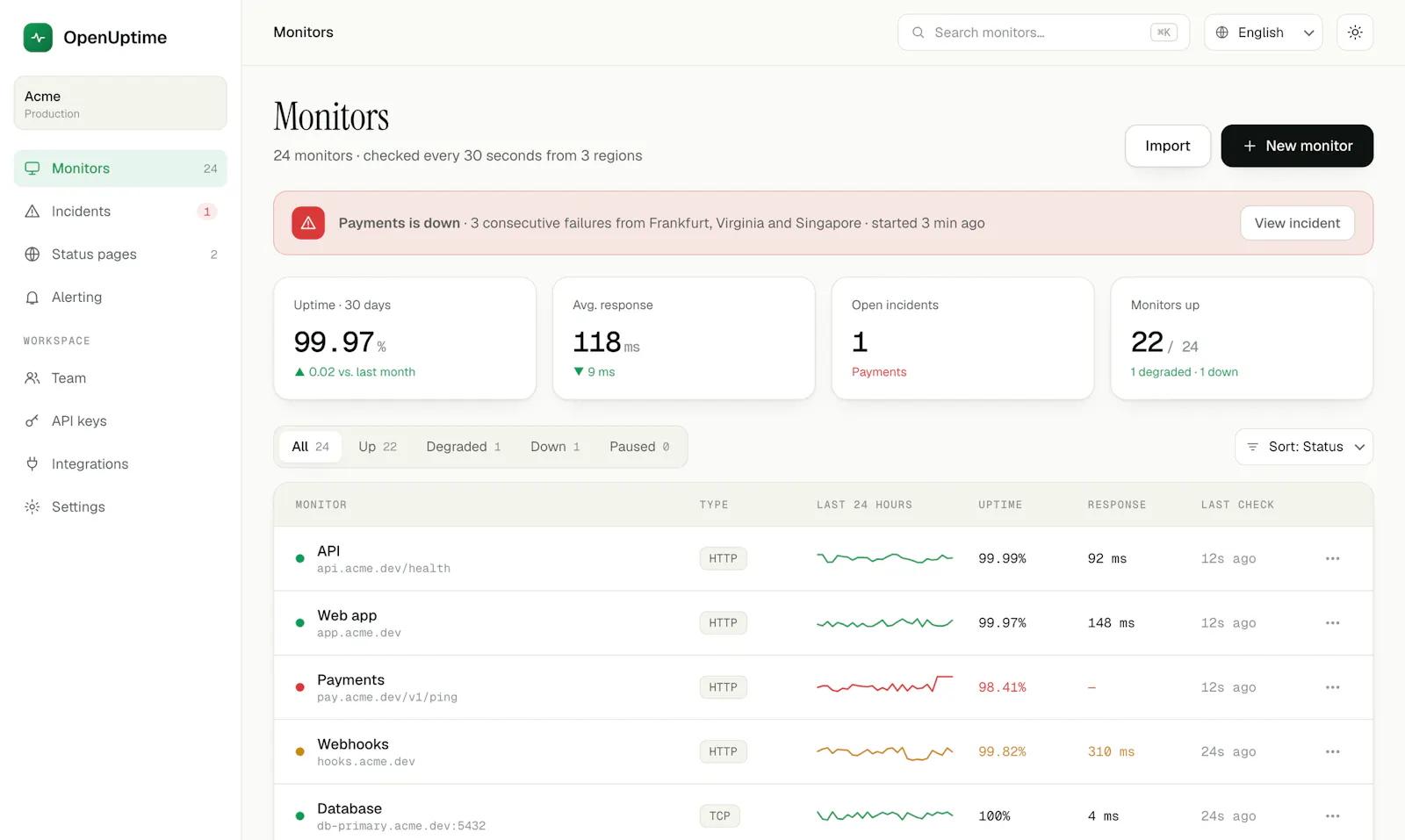Open more options for Webhooks row

tap(1332, 752)
